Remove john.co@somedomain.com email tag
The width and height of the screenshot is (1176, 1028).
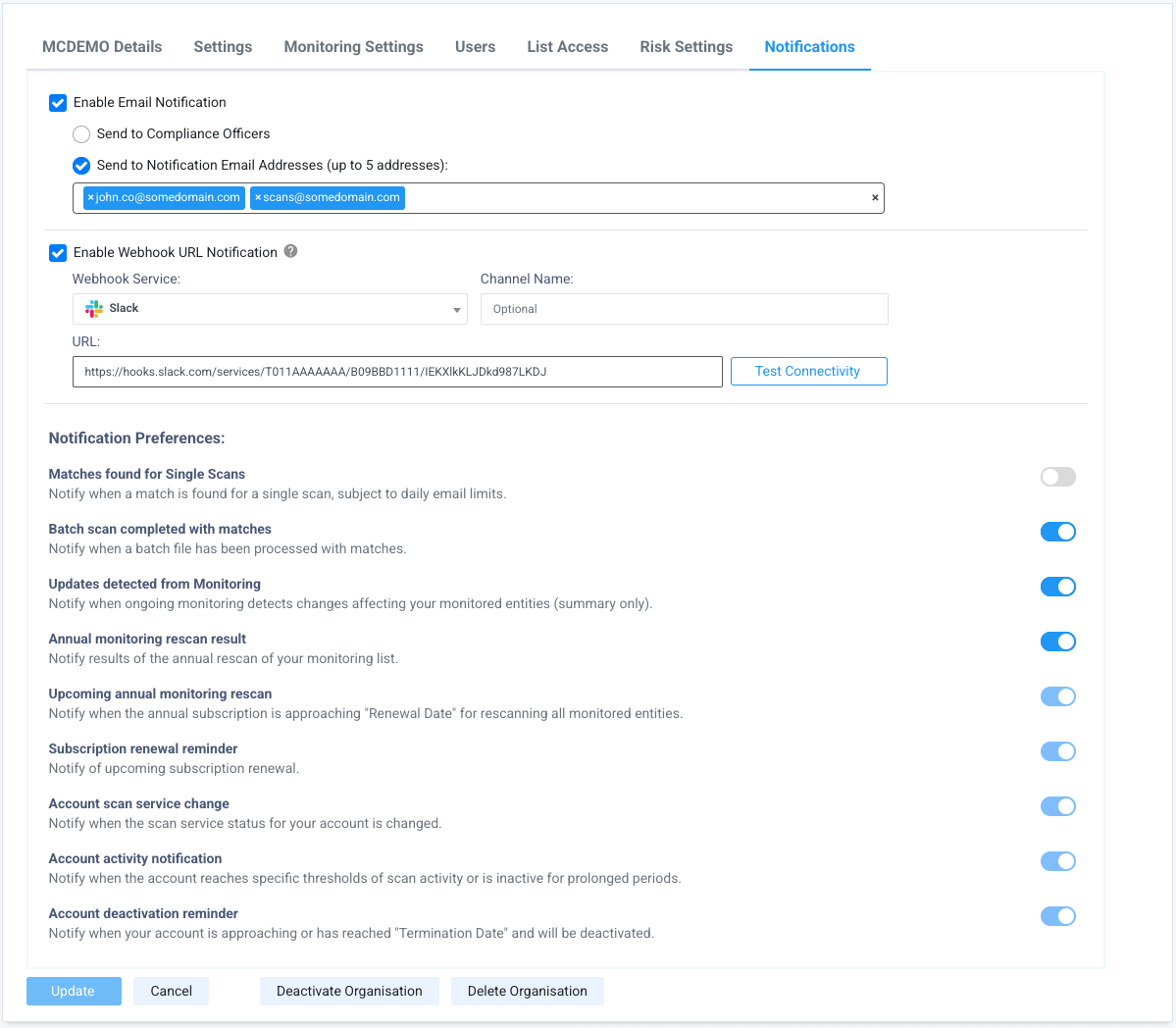pos(90,198)
